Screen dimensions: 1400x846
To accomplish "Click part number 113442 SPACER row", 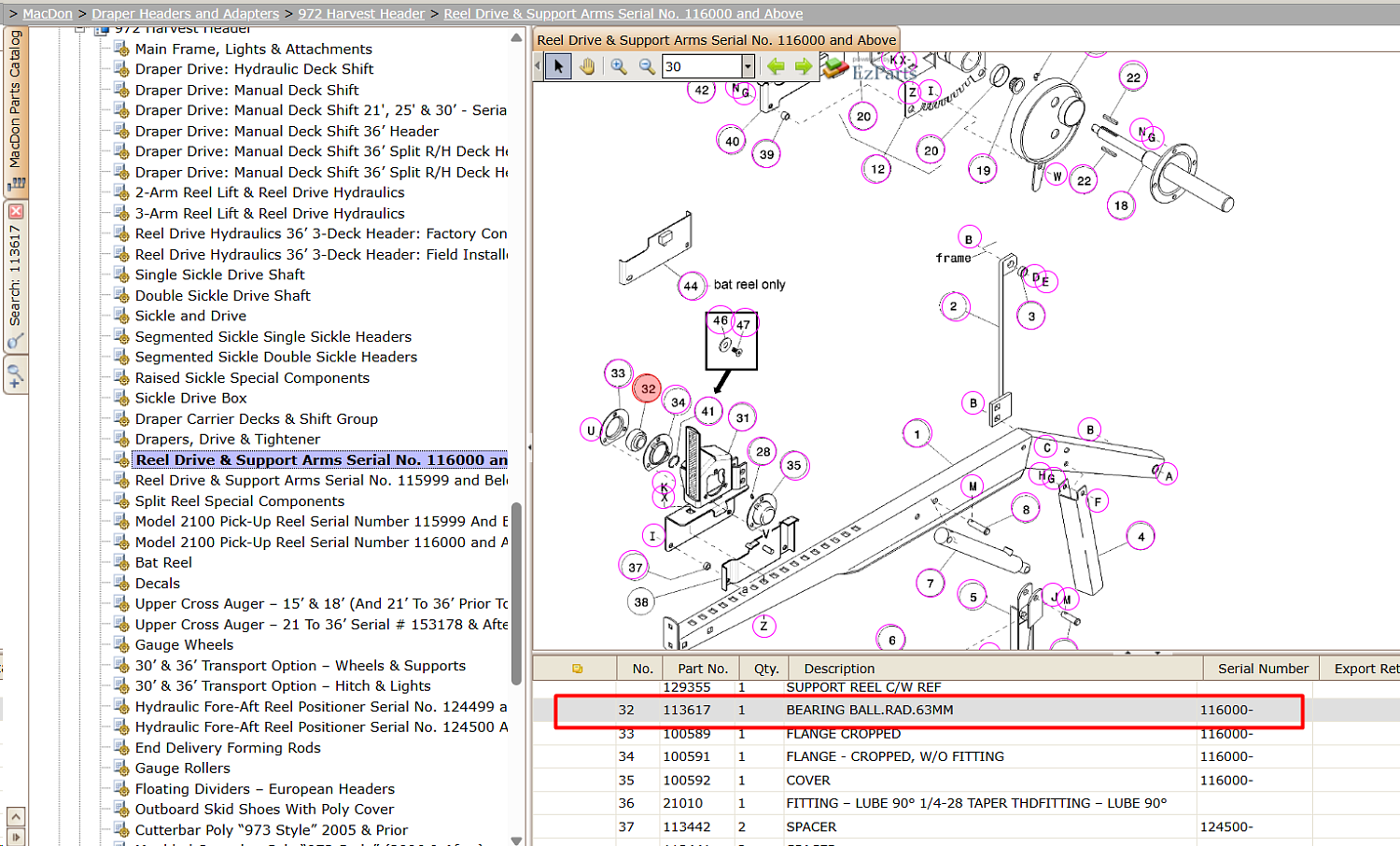I will click(x=966, y=826).
